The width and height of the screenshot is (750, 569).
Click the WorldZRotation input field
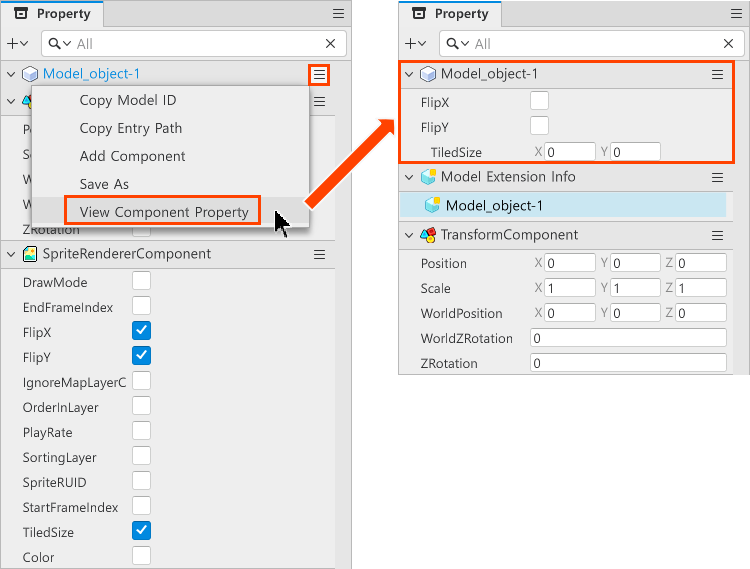[628, 338]
